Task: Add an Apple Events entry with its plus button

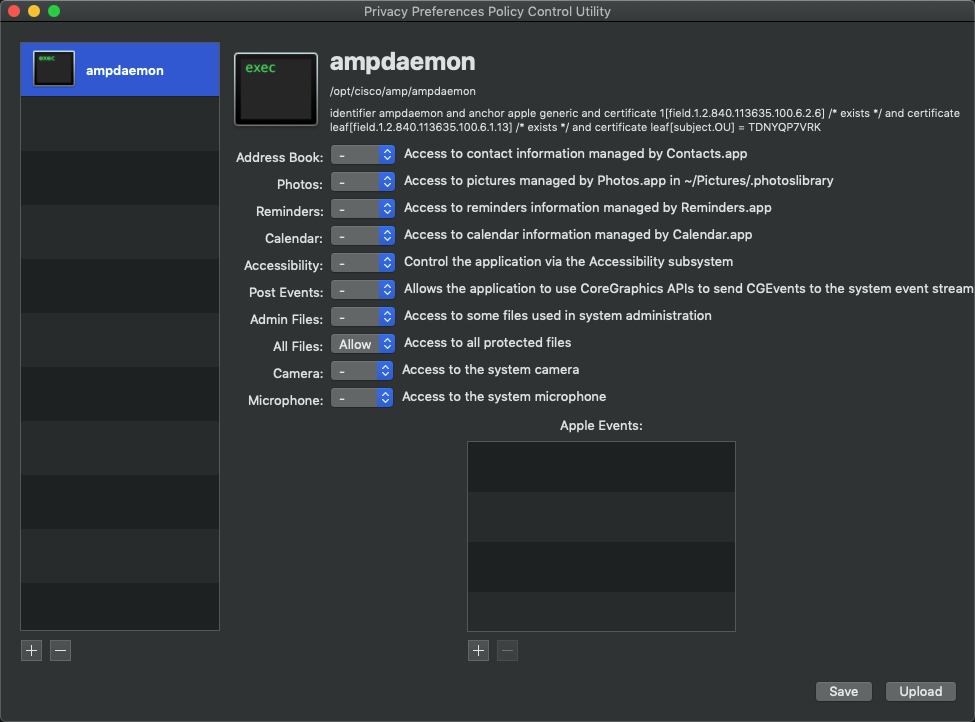Action: click(478, 650)
